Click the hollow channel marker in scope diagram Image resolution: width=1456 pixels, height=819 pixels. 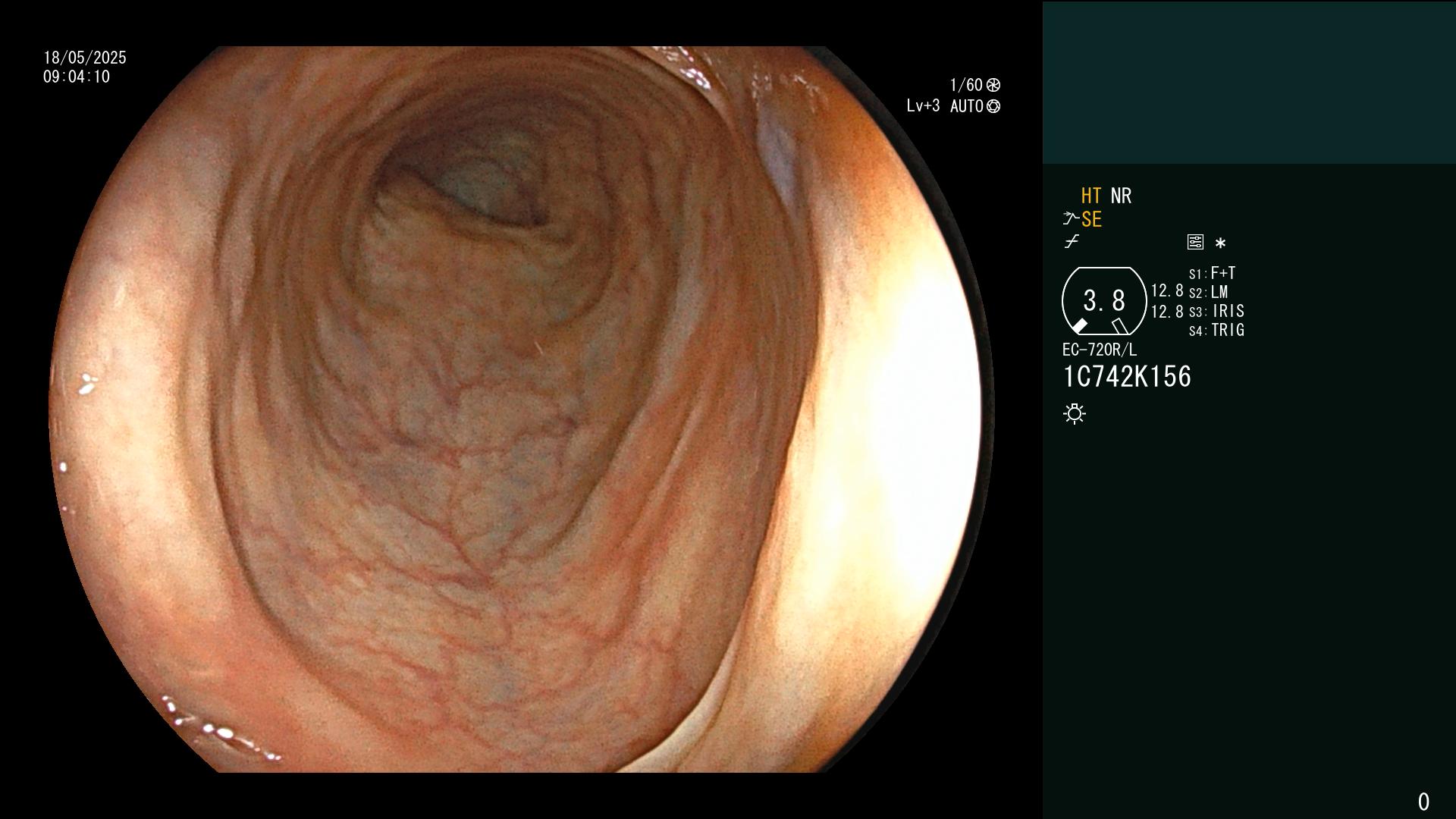click(1120, 327)
